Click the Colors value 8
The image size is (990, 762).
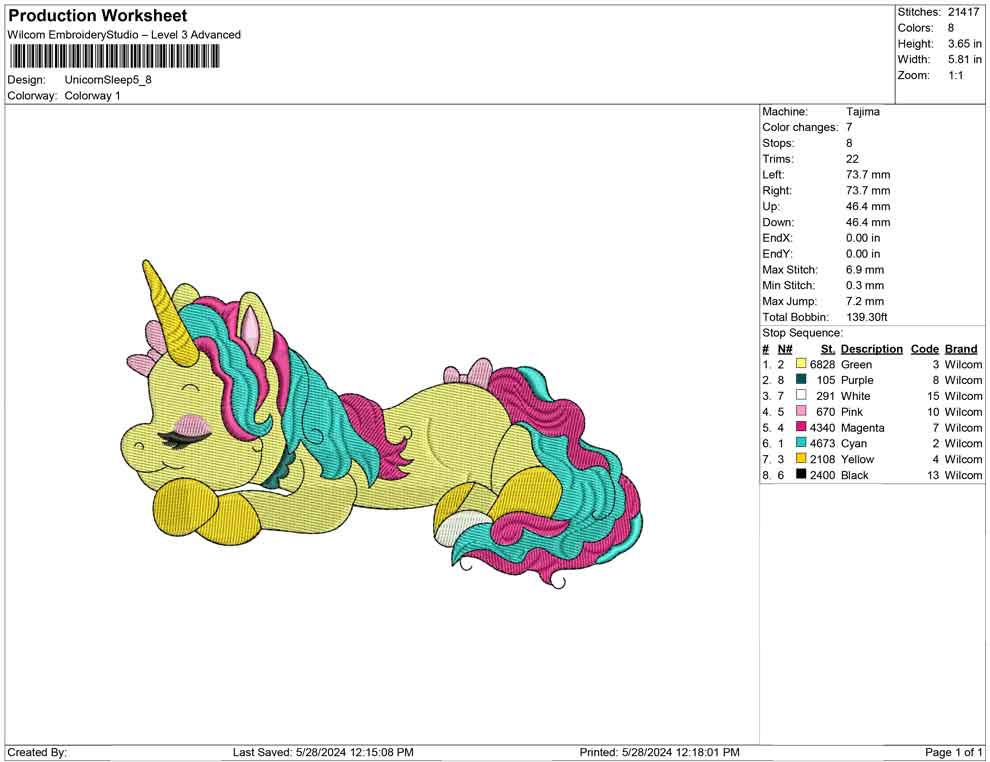click(x=951, y=28)
